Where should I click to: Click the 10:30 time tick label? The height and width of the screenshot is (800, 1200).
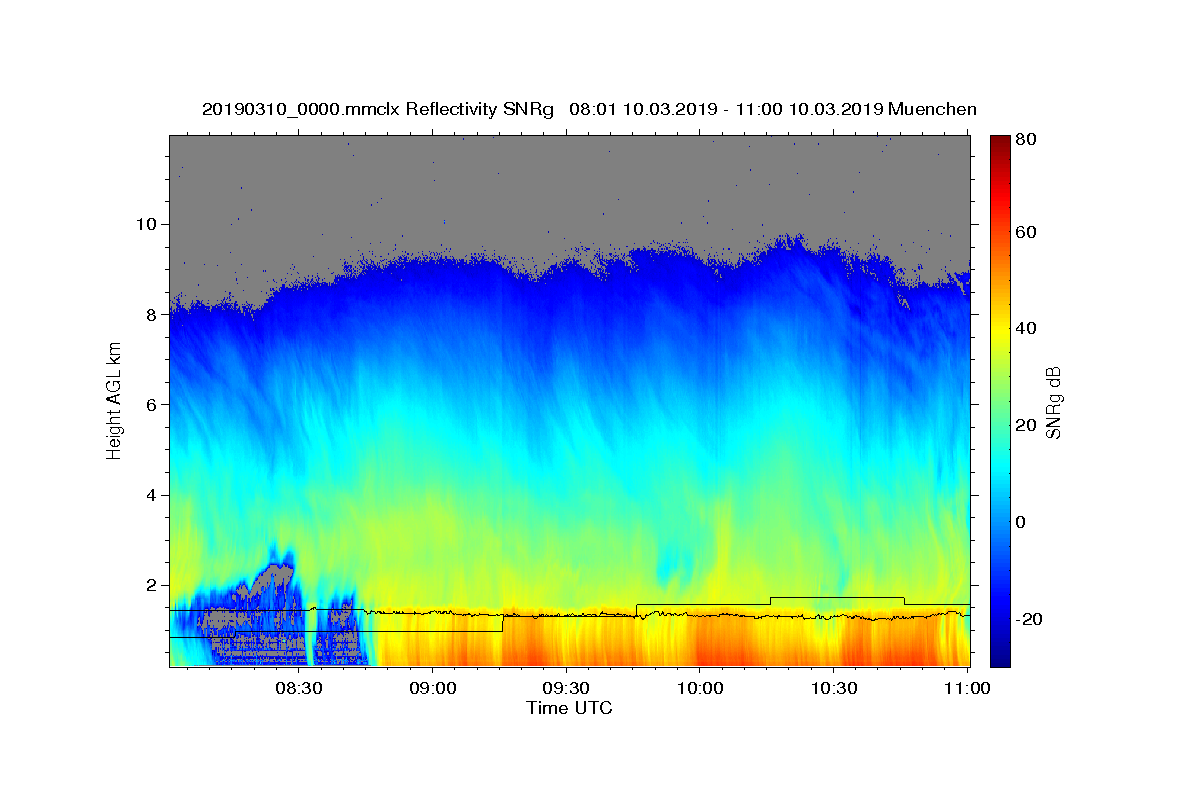833,689
